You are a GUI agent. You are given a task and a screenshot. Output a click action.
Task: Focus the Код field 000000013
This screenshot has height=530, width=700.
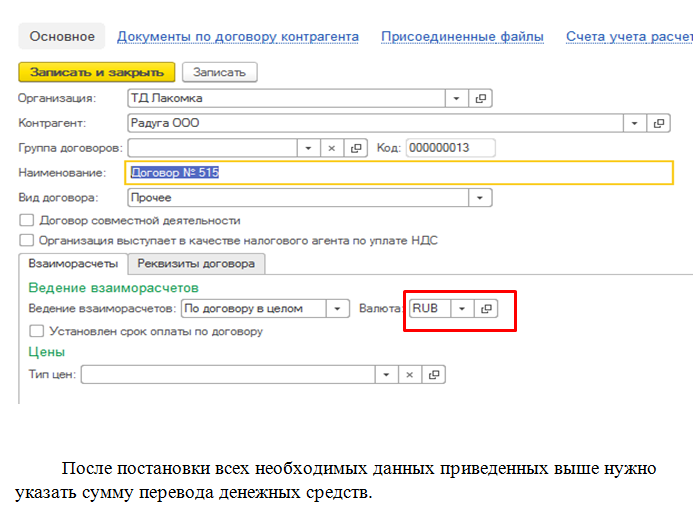point(450,148)
